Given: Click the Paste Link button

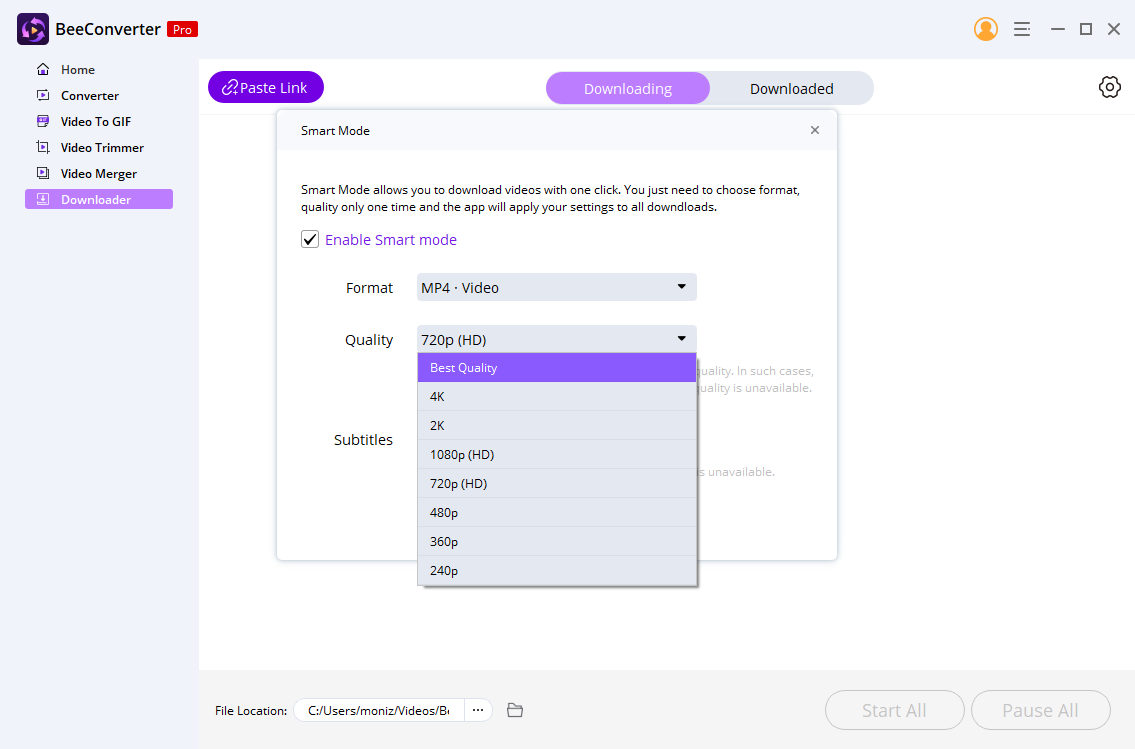Looking at the screenshot, I should pos(266,87).
